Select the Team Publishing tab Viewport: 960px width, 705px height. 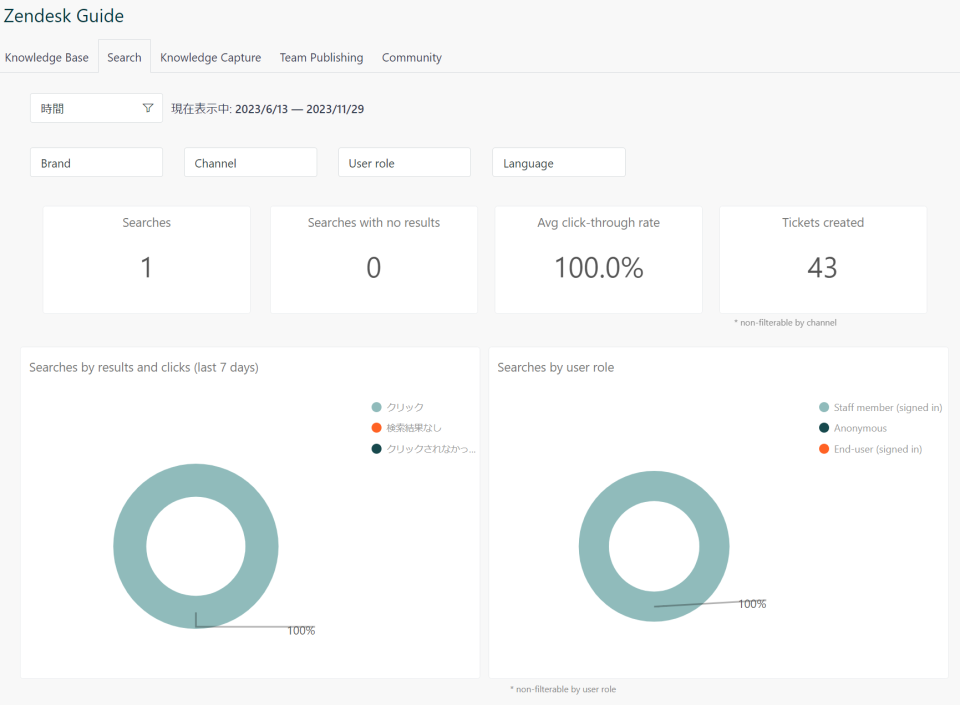[x=321, y=57]
